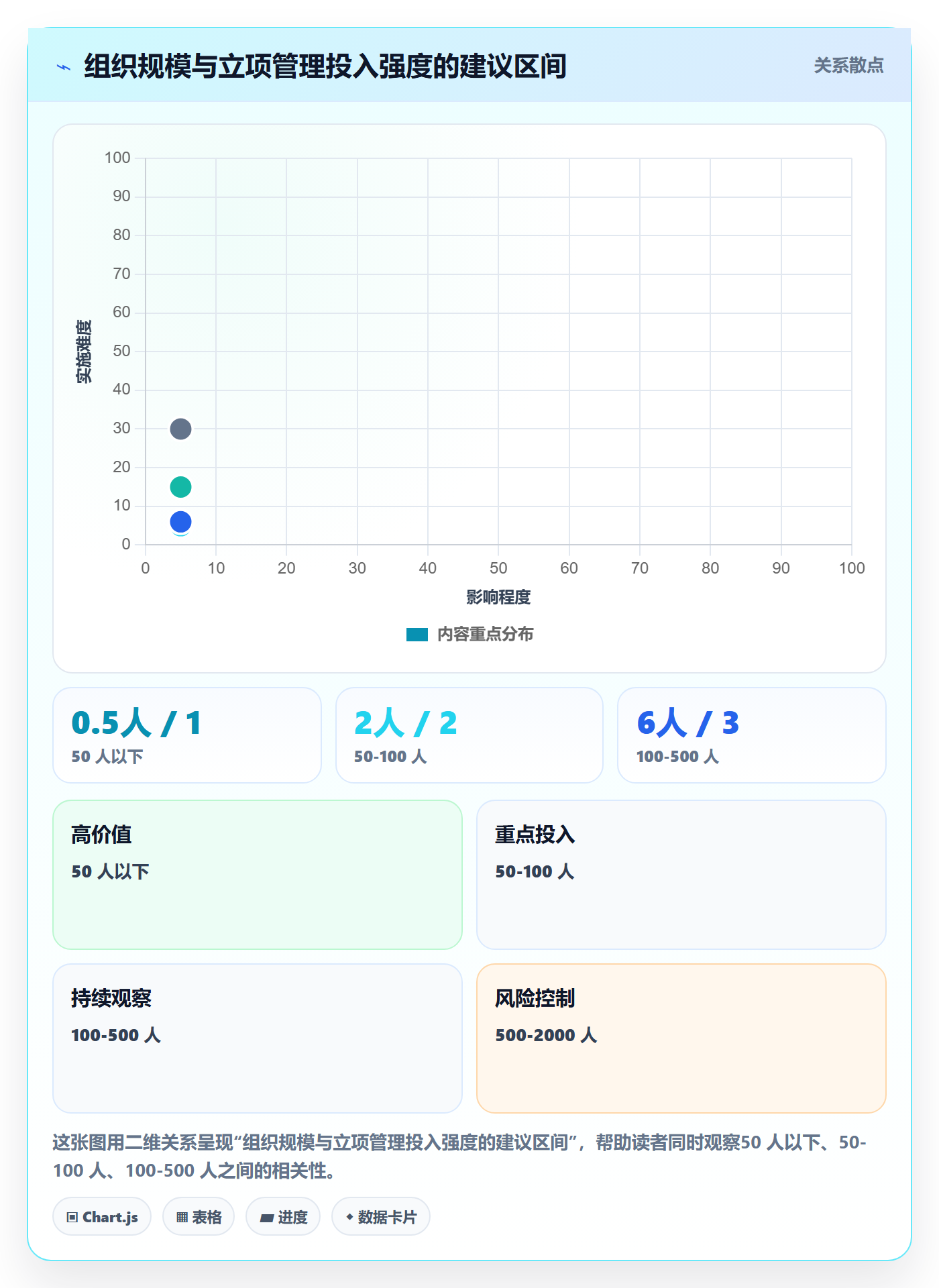Click 500-2000 人 in the 风险控制 card
This screenshot has height=1288, width=939.
[546, 1035]
